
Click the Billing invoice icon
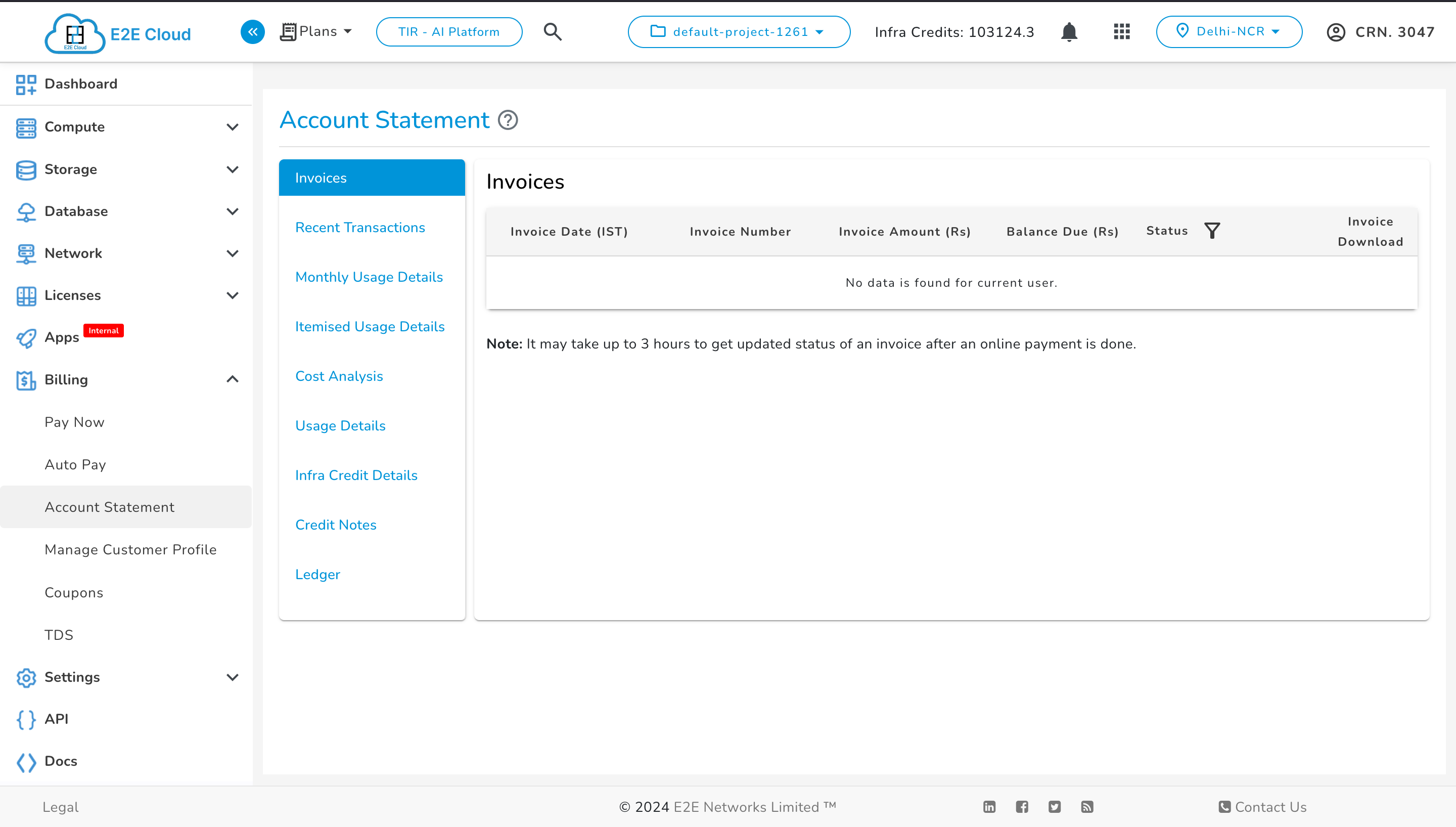click(26, 380)
